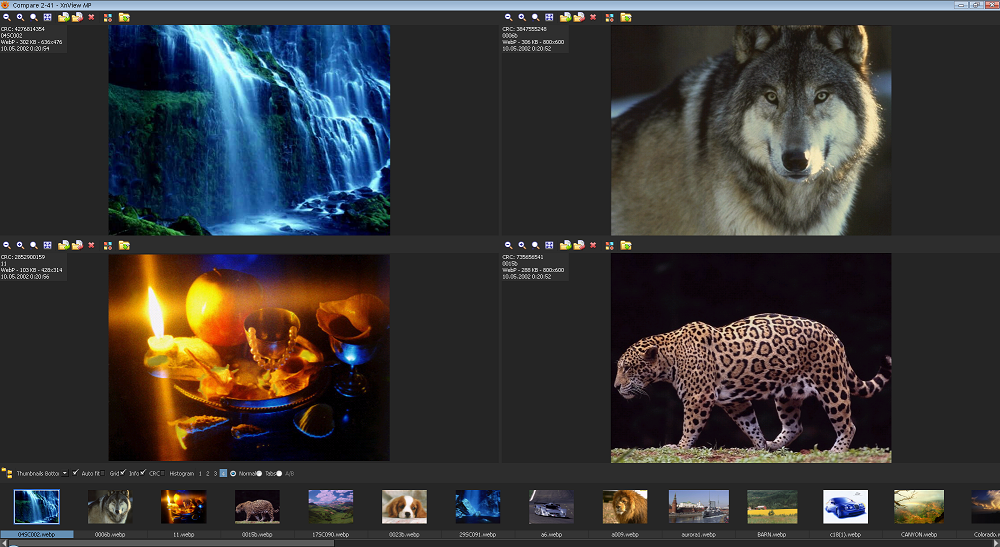Click 1:1 magnifier icon above waterfall image

[x=34, y=17]
